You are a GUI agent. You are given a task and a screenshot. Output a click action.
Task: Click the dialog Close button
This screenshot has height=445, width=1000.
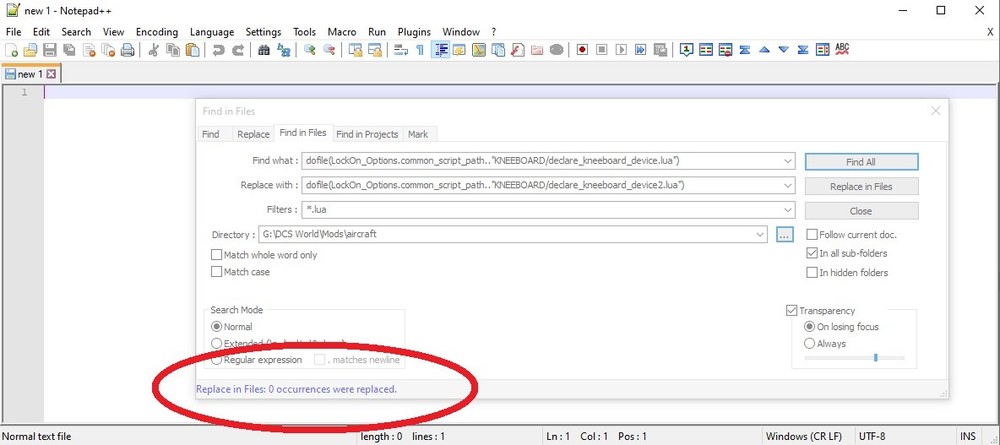[x=862, y=211]
